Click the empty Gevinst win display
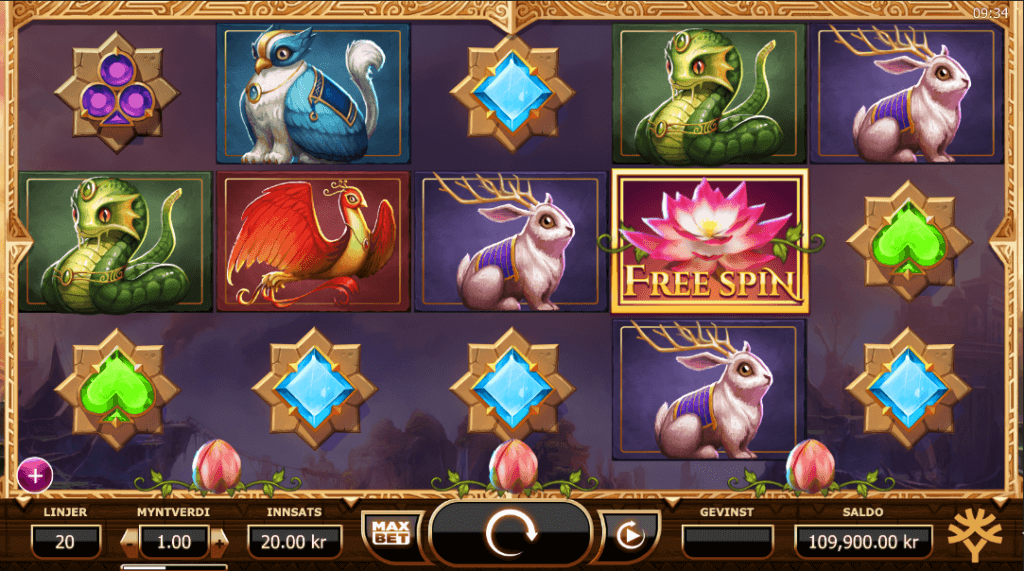This screenshot has height=571, width=1024. (728, 542)
